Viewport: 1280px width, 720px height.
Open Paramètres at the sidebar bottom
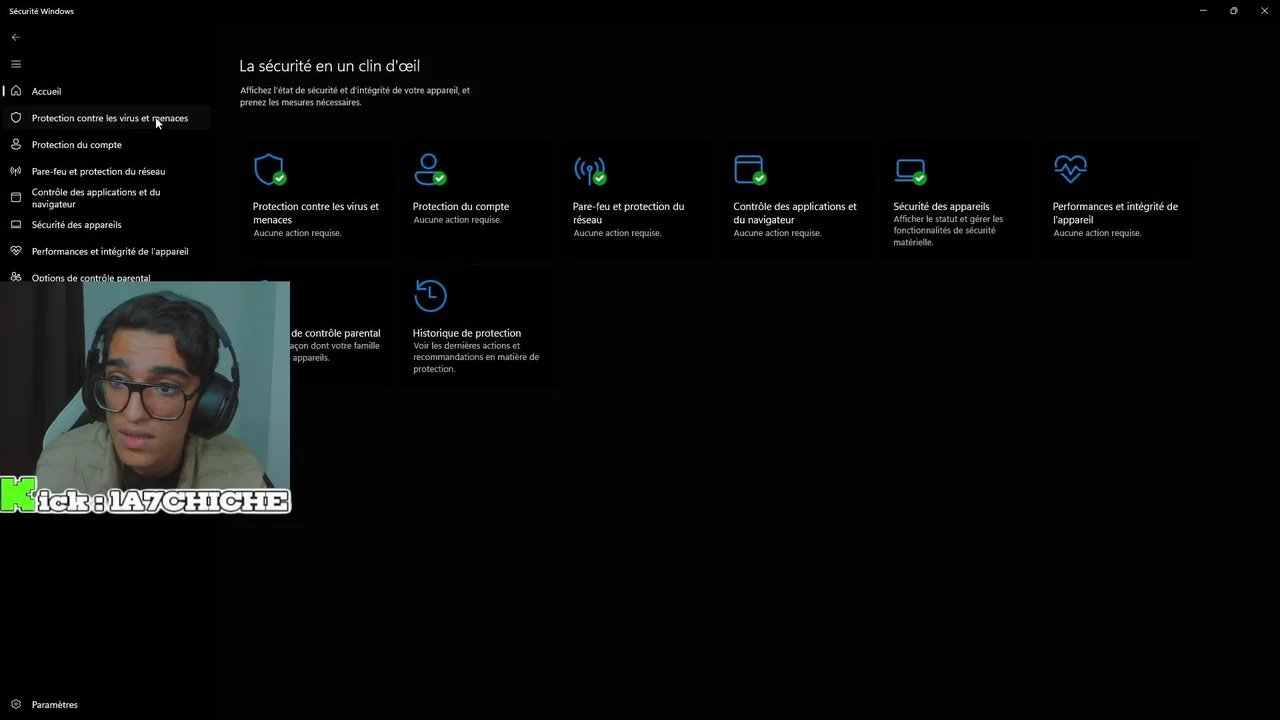tap(105, 704)
